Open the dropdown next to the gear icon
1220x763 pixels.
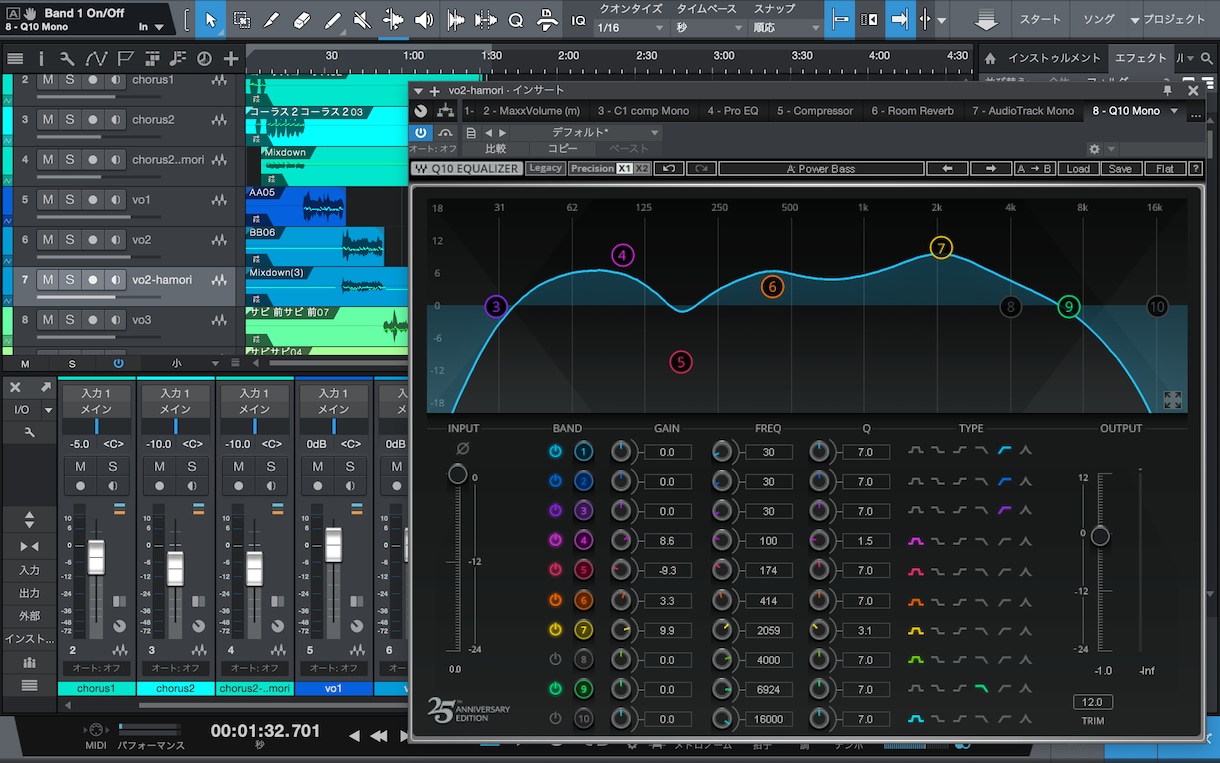point(1111,149)
